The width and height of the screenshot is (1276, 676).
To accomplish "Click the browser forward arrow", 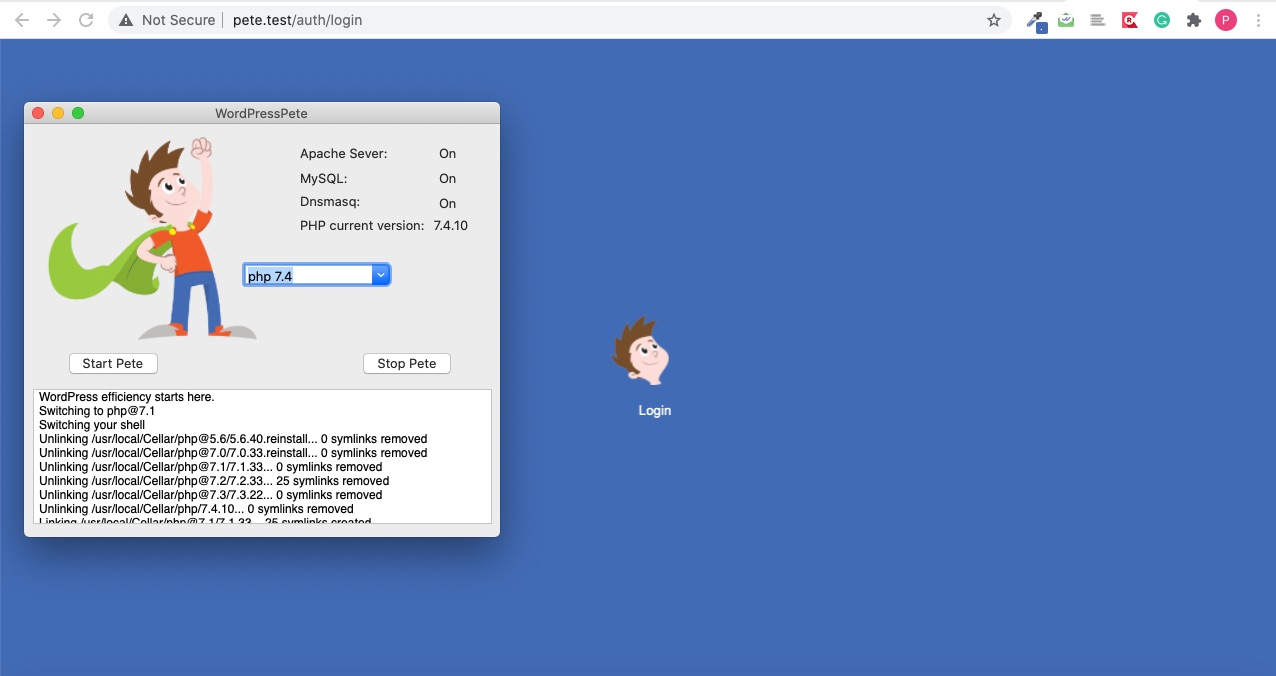I will [54, 20].
